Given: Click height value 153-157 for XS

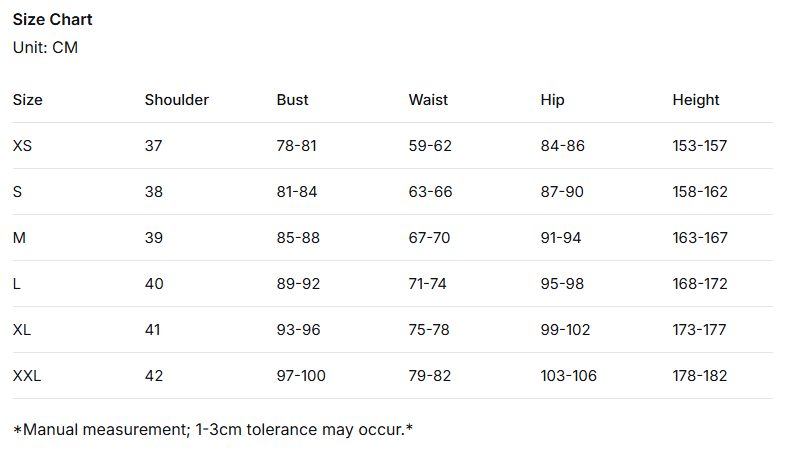Looking at the screenshot, I should (x=699, y=146).
